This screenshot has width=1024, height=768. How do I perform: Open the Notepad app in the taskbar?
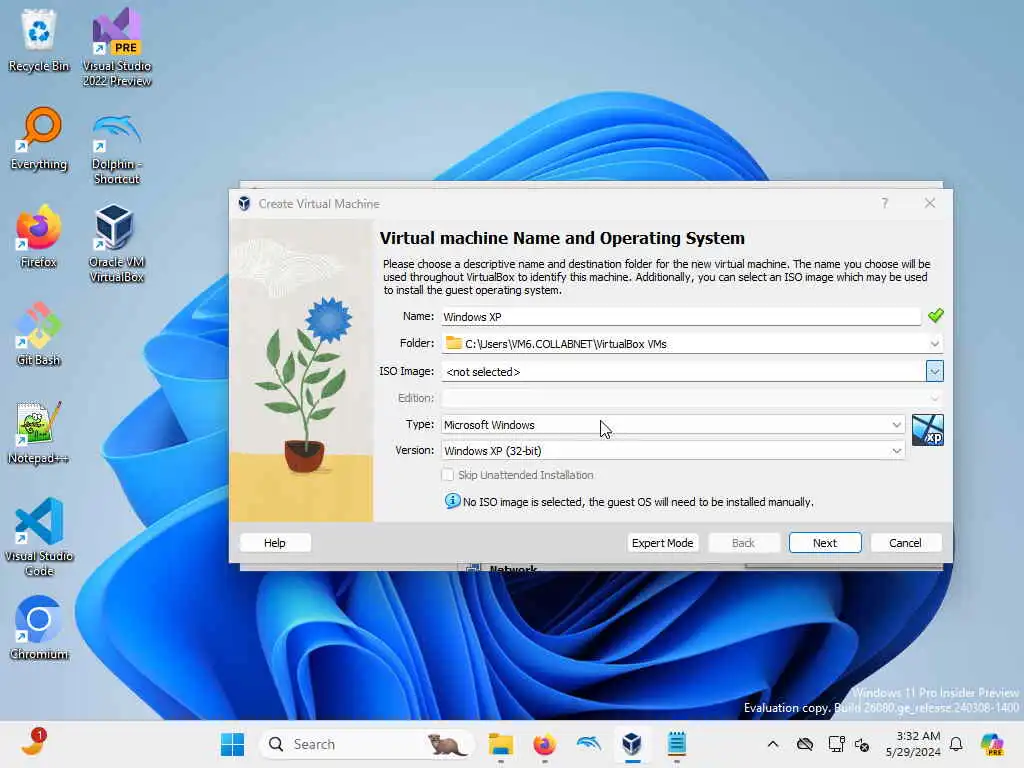click(x=677, y=744)
